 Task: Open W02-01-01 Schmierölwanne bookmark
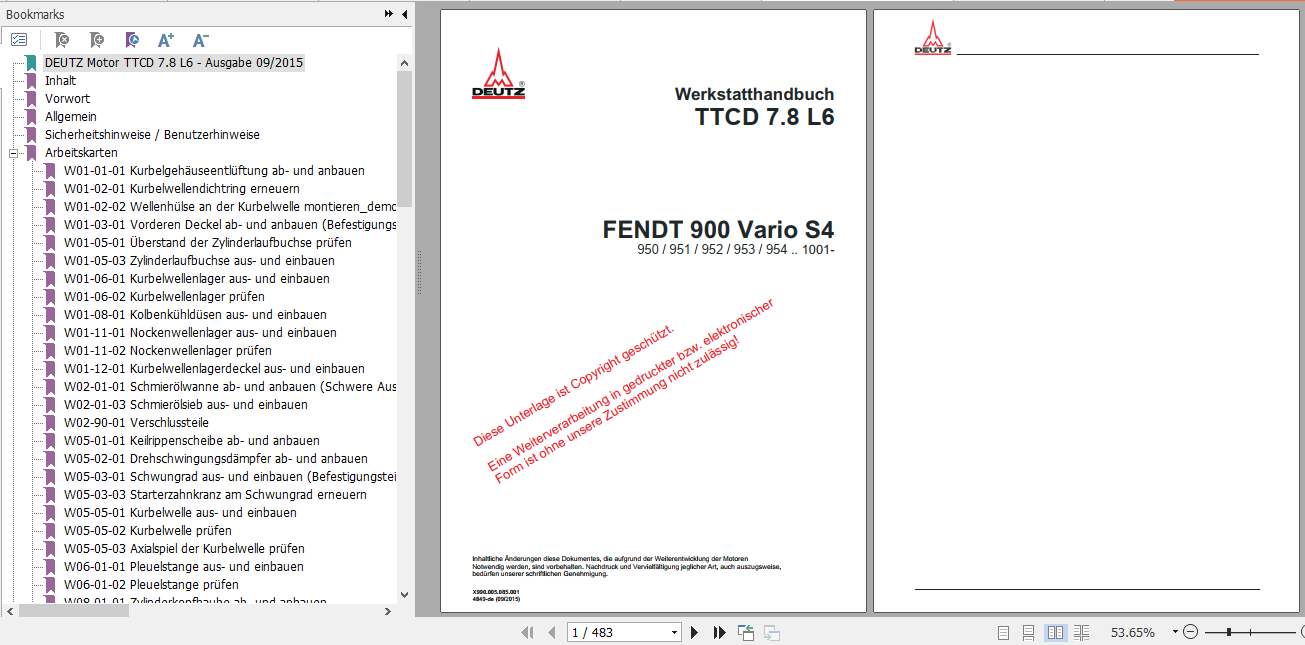230,386
